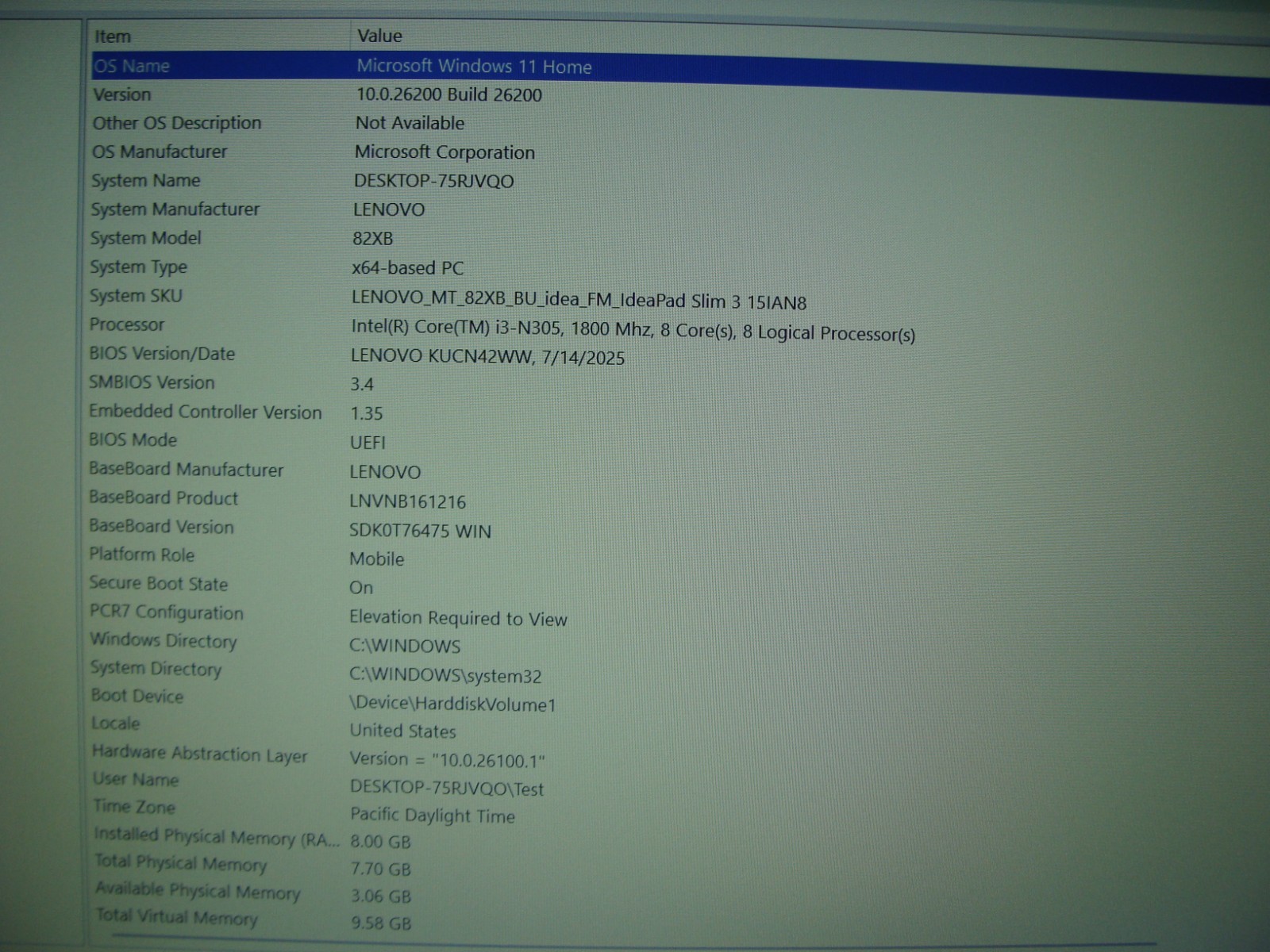Click the C:\WINDOWS value
The image size is (1270, 952).
[405, 647]
